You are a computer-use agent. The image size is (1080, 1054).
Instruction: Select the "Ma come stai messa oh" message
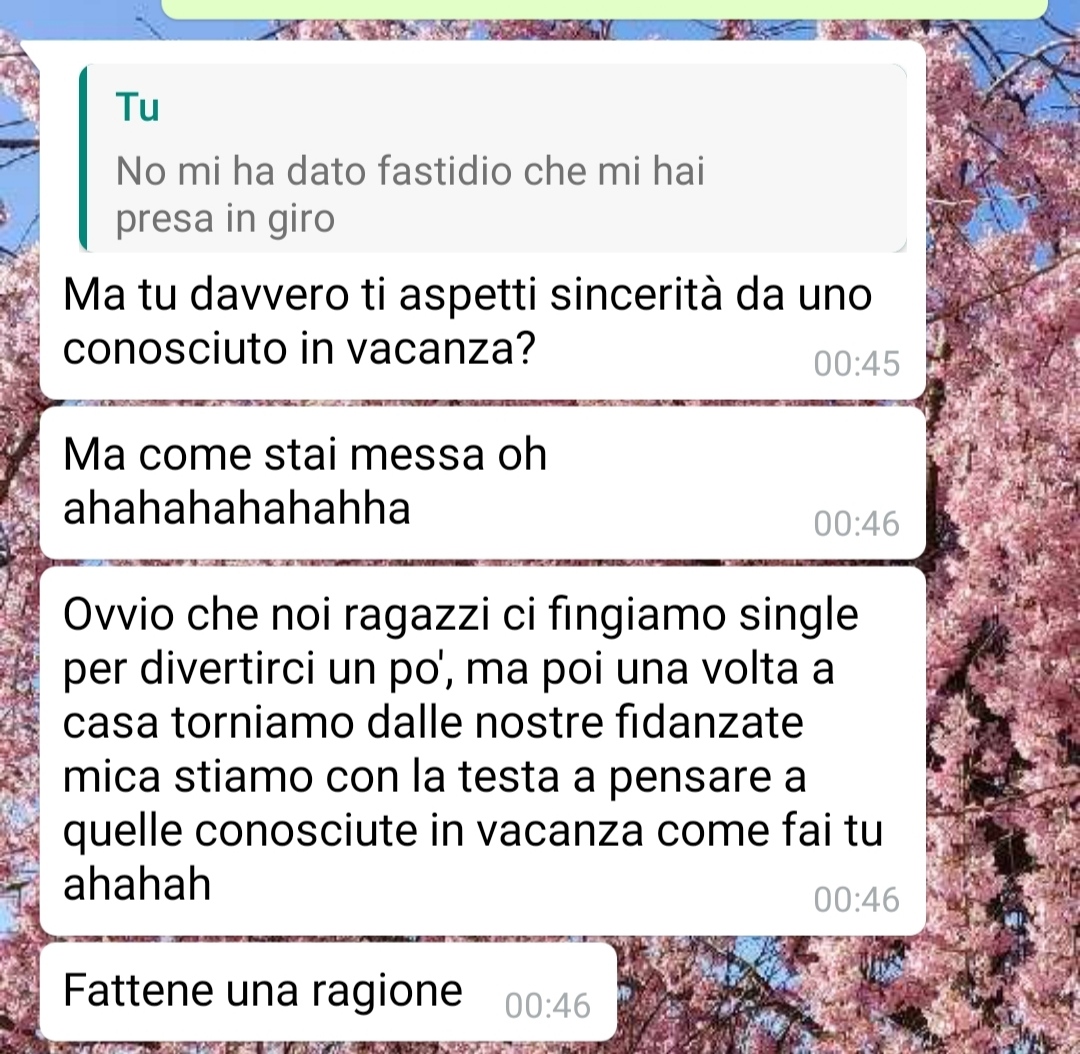(x=482, y=482)
